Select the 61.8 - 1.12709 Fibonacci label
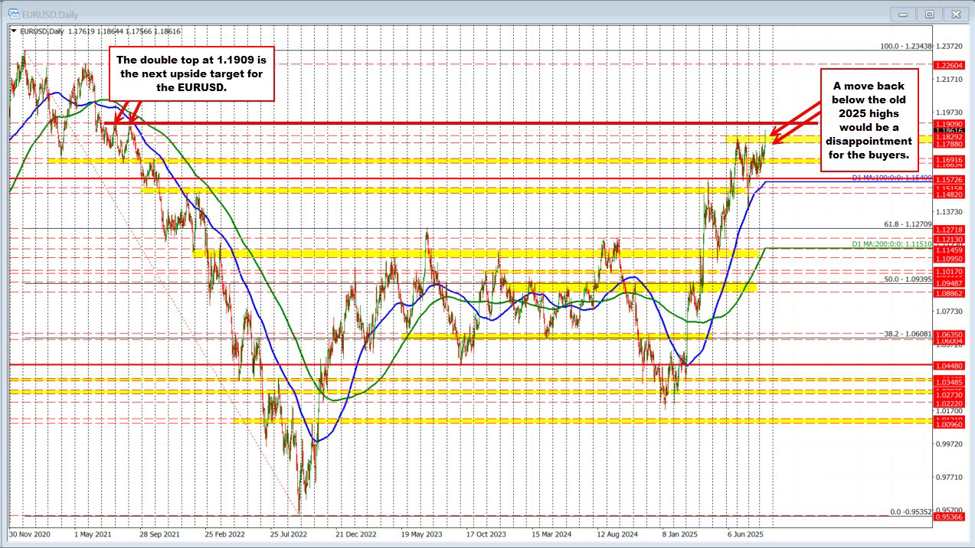This screenshot has height=548, width=975. coord(907,224)
